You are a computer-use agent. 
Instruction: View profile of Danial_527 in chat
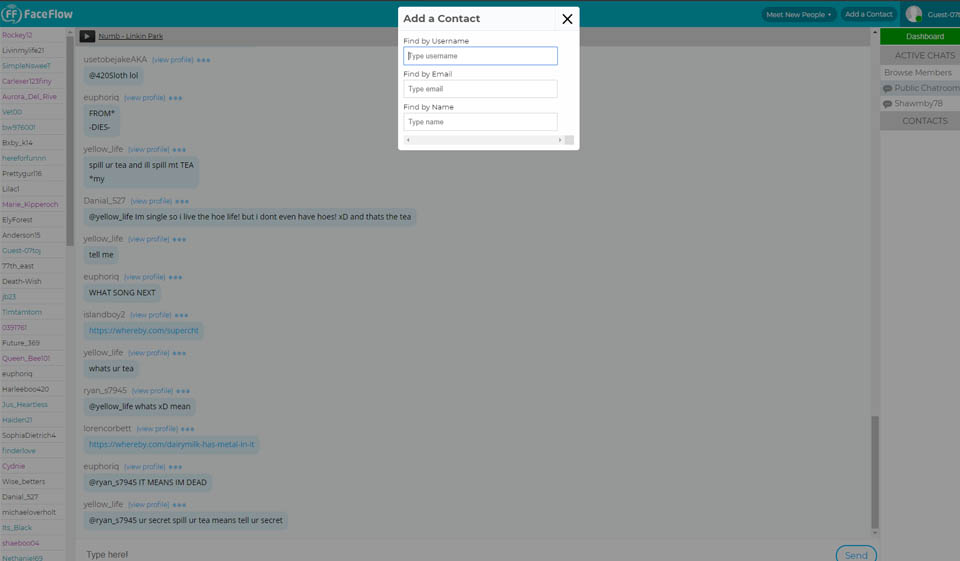coord(151,201)
